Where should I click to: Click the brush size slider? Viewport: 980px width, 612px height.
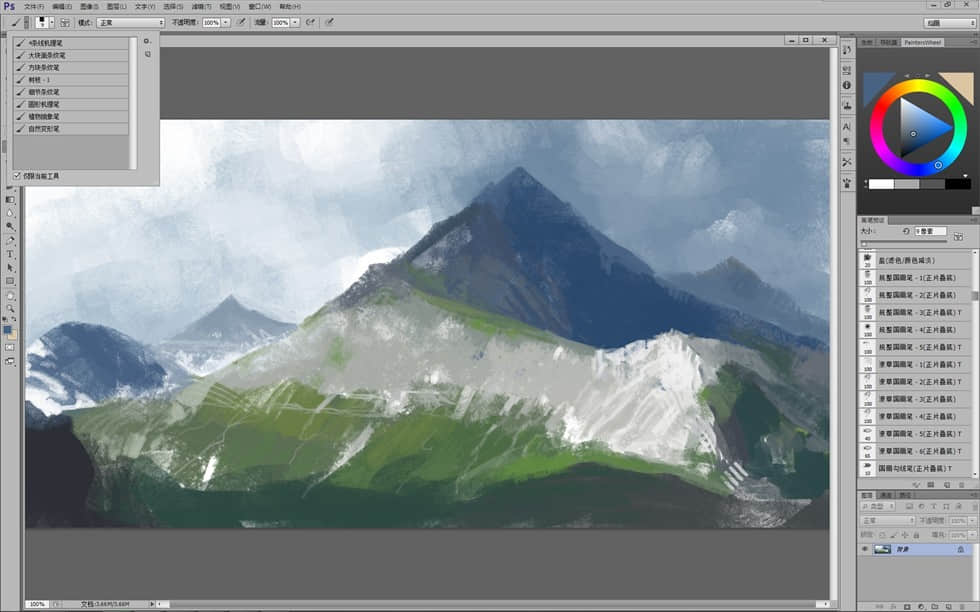(904, 243)
